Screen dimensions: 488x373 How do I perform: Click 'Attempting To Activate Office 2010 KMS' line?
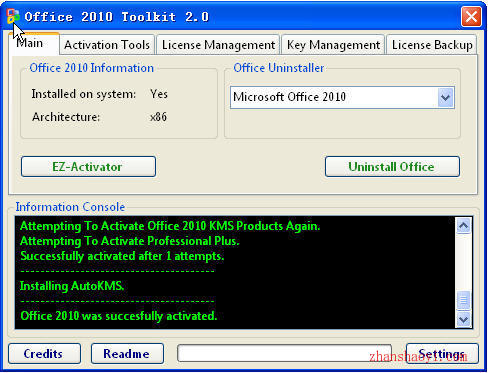[170, 226]
